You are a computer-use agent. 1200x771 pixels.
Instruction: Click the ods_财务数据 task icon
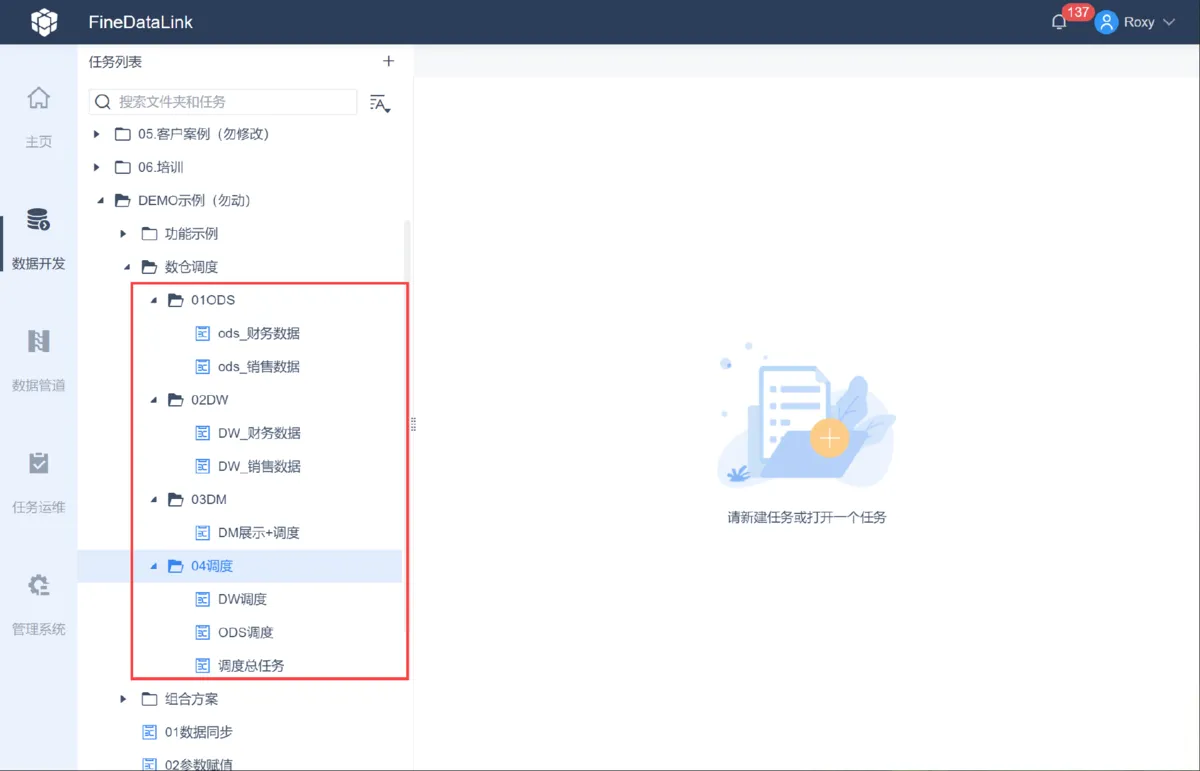[x=202, y=334]
